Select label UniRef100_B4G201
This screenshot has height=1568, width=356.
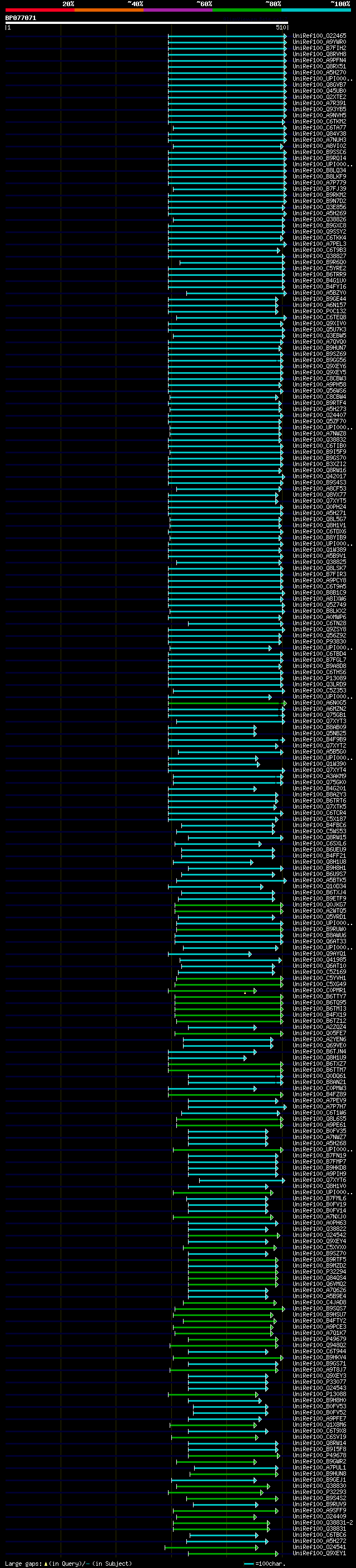(x=319, y=788)
